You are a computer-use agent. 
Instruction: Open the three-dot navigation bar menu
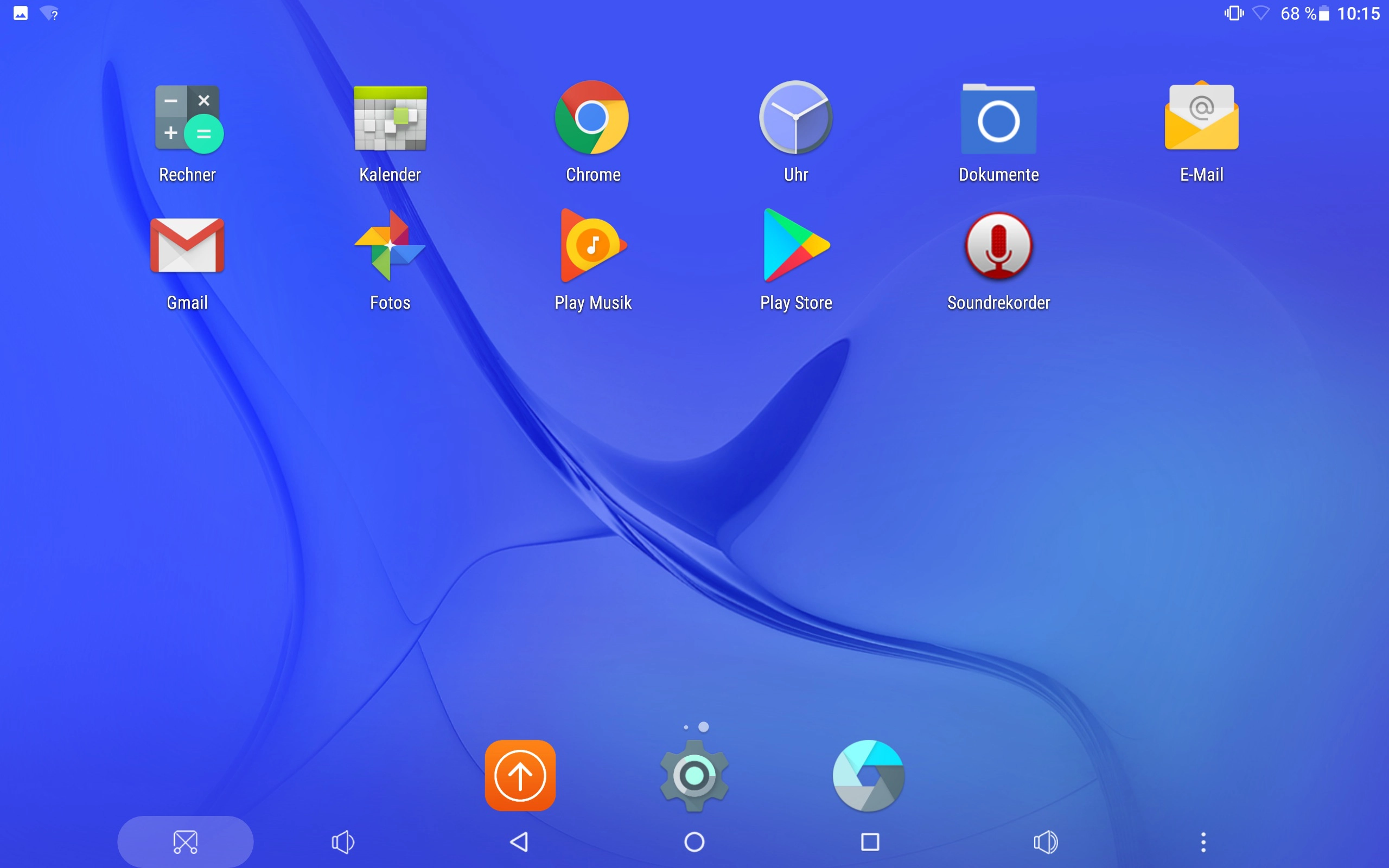pos(1203,842)
